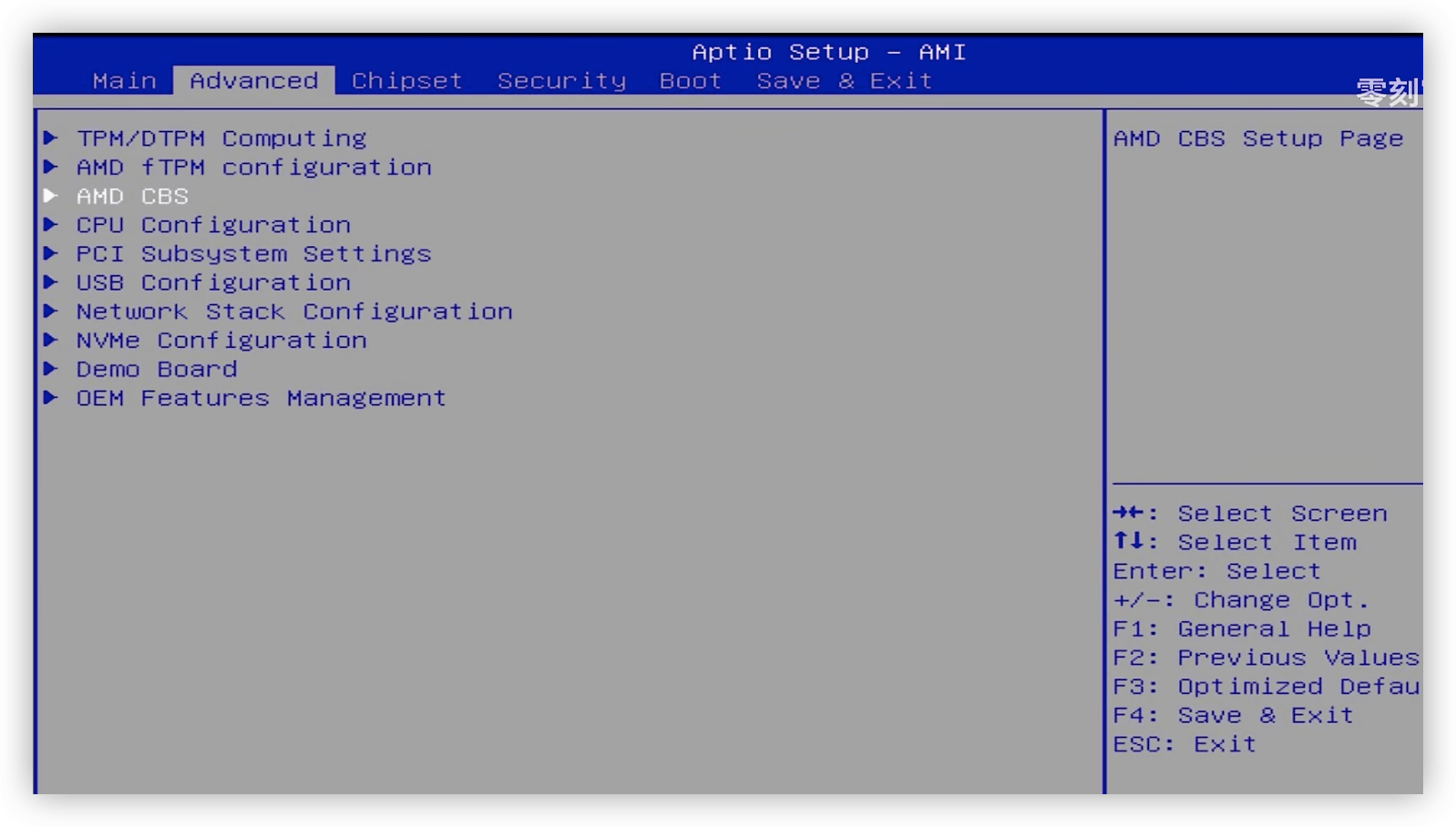Open the Demo Board entry
The image size is (1456, 827).
158,370
